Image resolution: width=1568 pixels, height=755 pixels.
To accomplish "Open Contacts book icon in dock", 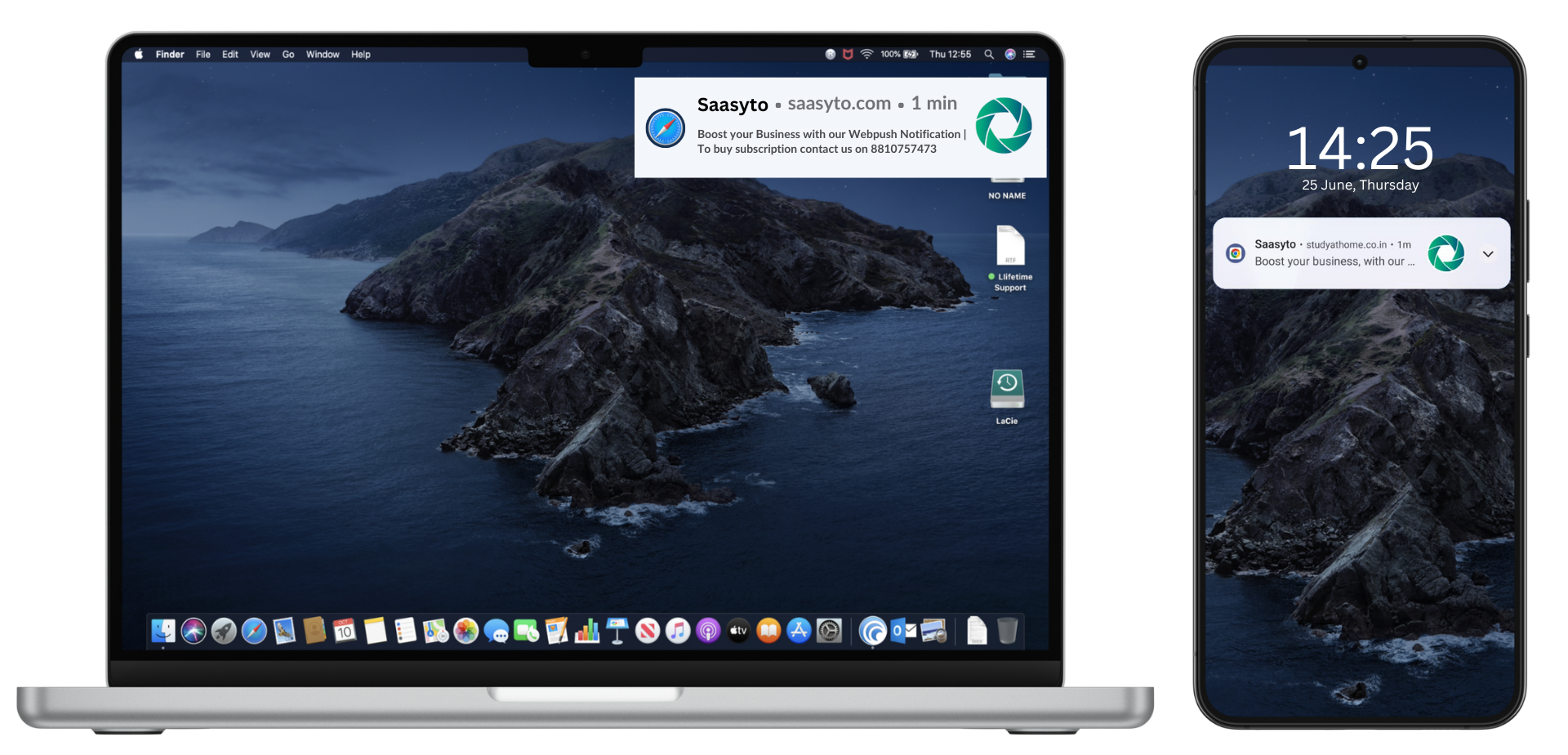I will 314,631.
